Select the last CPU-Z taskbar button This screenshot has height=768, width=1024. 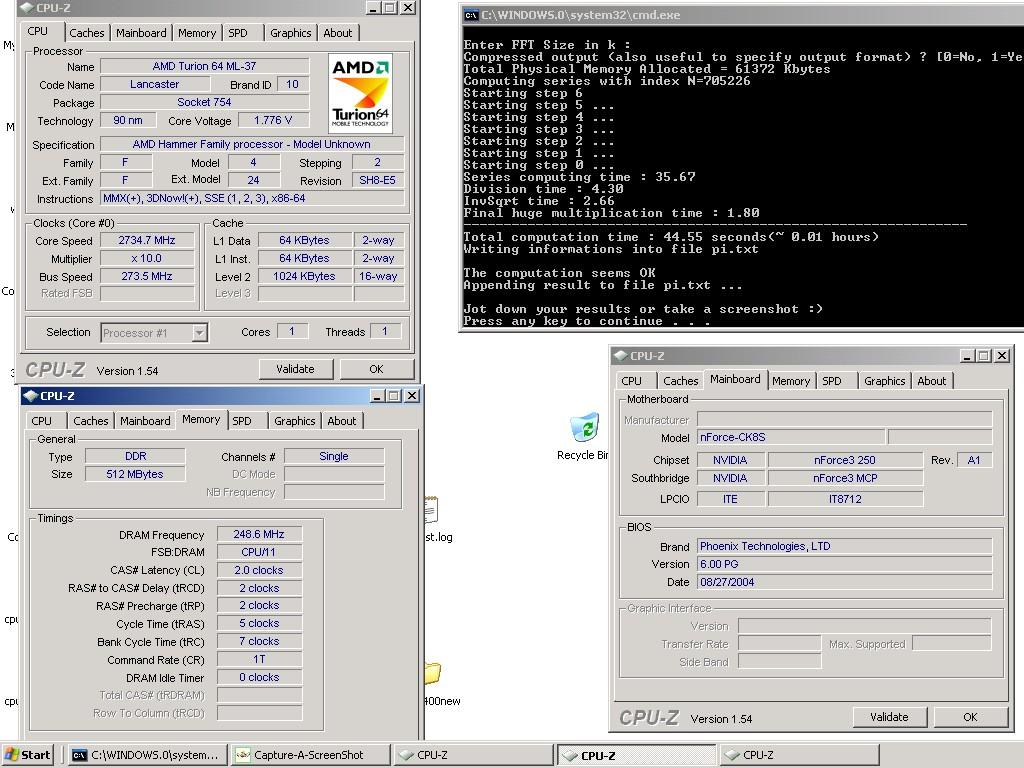click(x=799, y=755)
